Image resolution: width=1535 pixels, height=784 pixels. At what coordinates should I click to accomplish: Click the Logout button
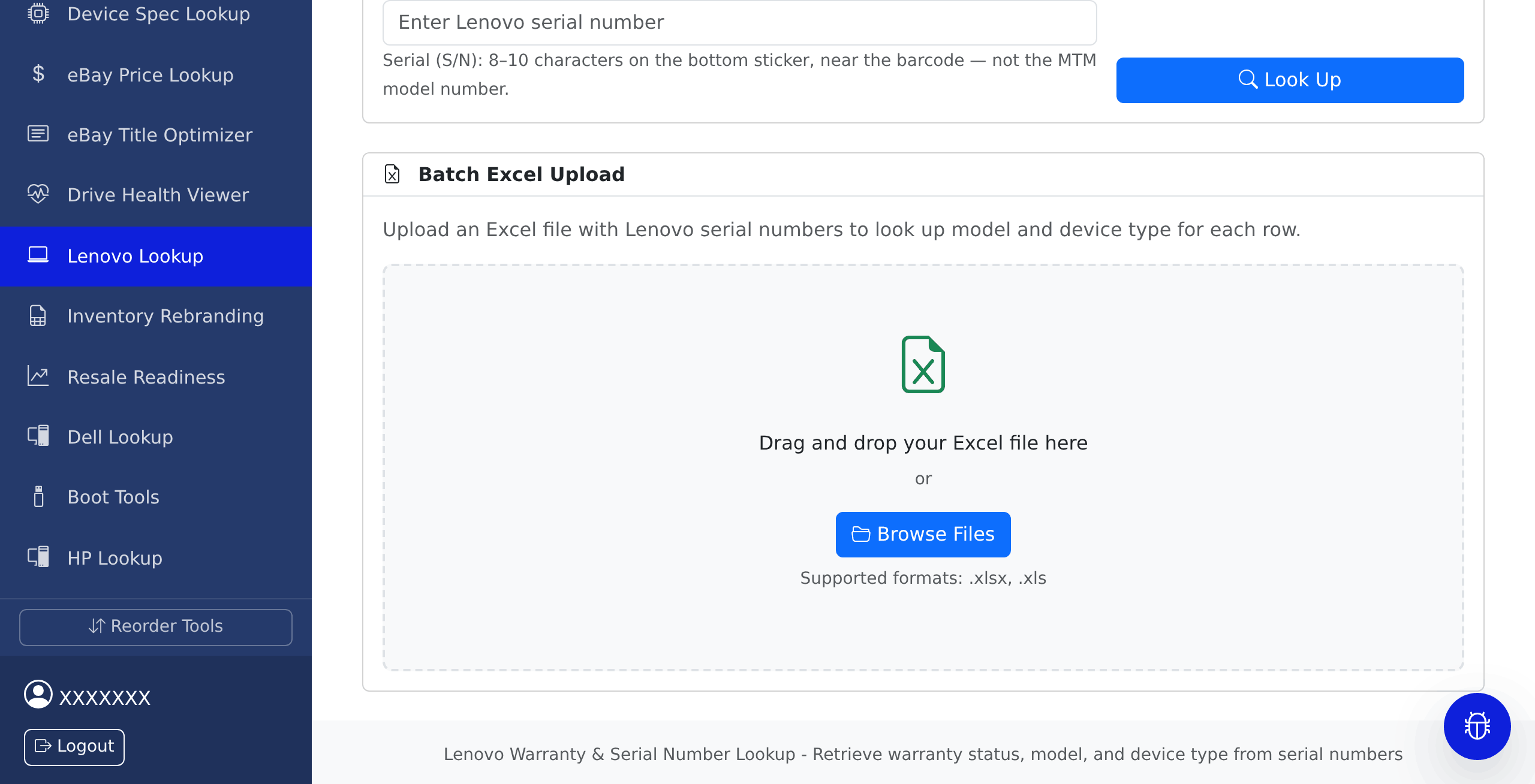[x=74, y=747]
